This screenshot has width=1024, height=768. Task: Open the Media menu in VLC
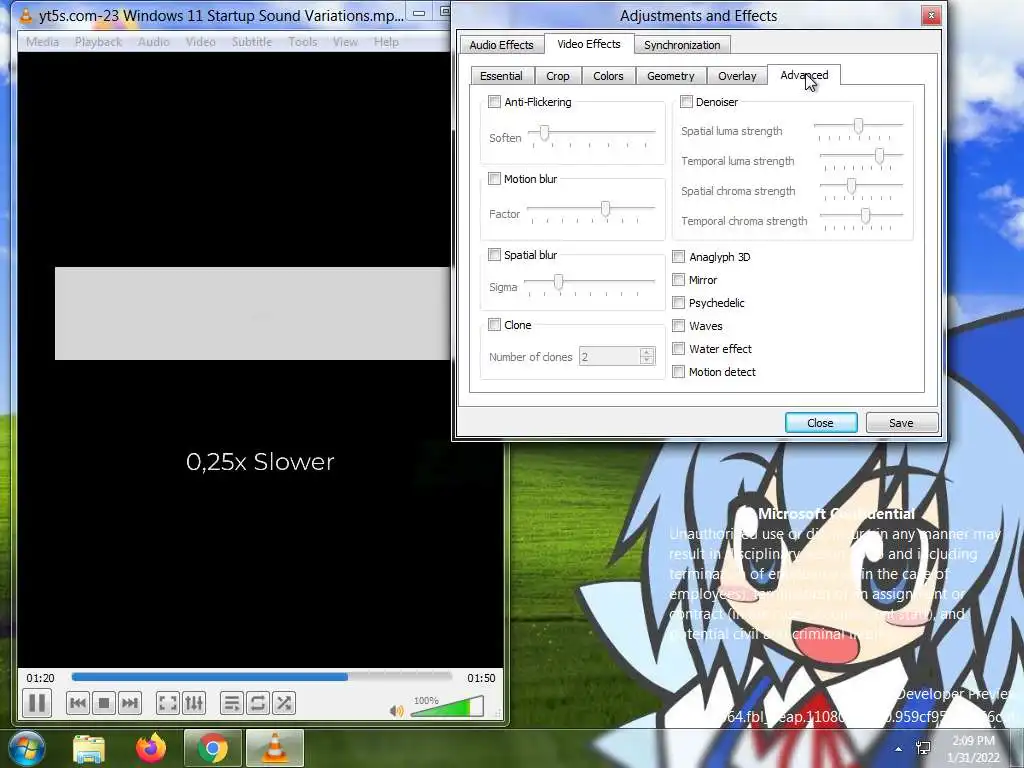tap(42, 42)
